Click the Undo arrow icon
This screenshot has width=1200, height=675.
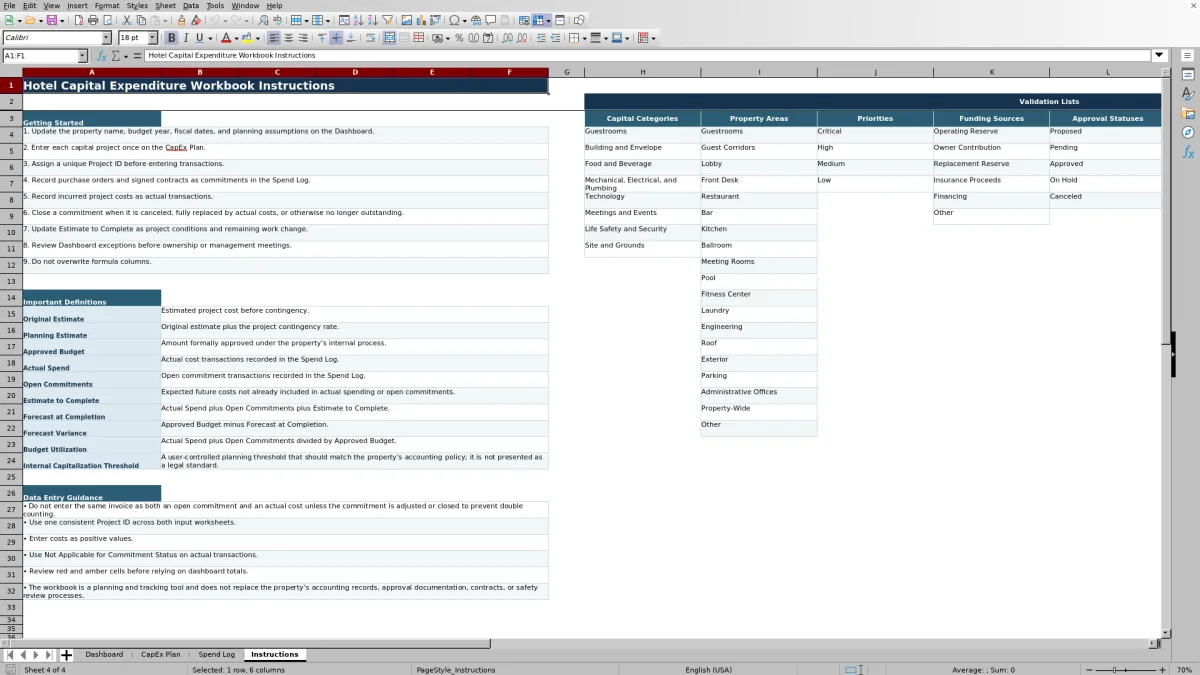(x=215, y=20)
